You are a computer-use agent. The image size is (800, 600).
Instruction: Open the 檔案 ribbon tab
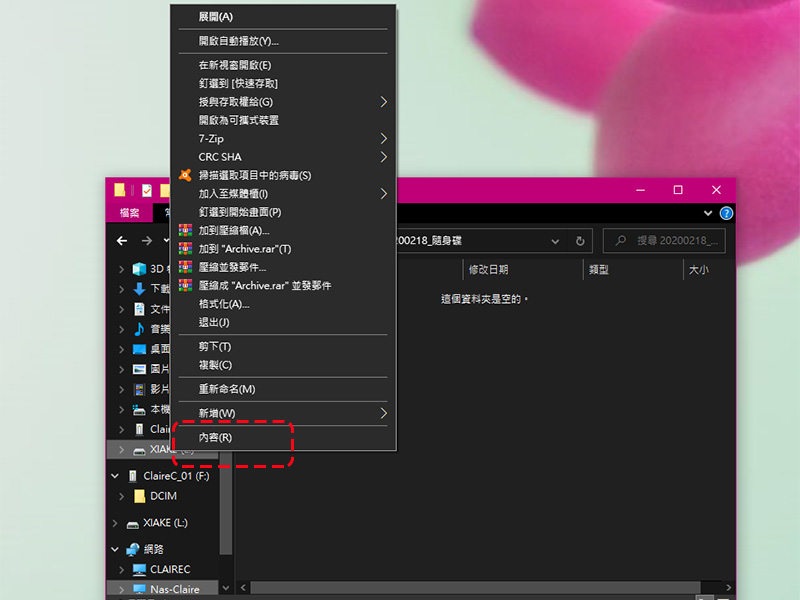129,213
